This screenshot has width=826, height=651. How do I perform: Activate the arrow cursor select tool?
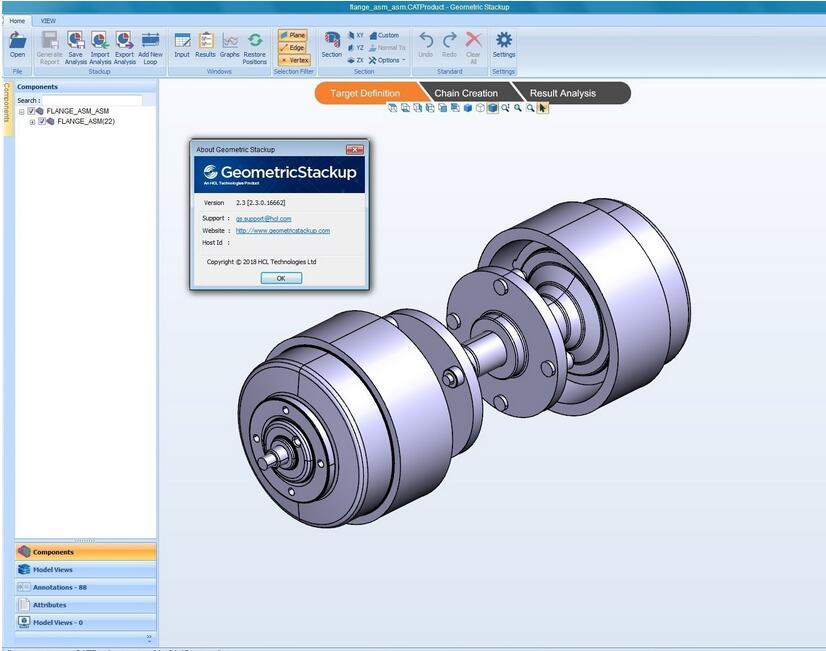[543, 108]
